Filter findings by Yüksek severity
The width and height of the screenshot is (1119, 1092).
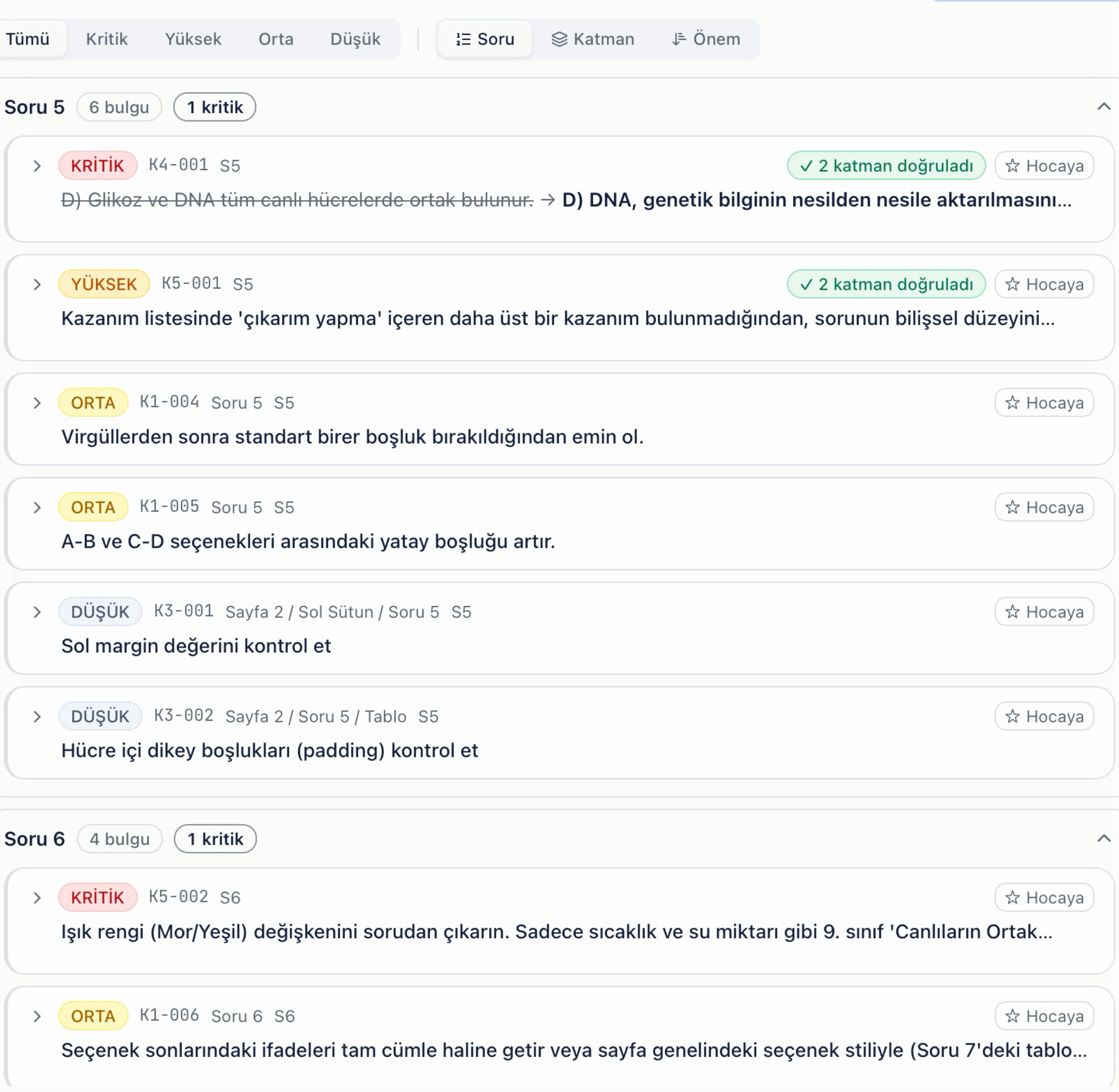(193, 39)
